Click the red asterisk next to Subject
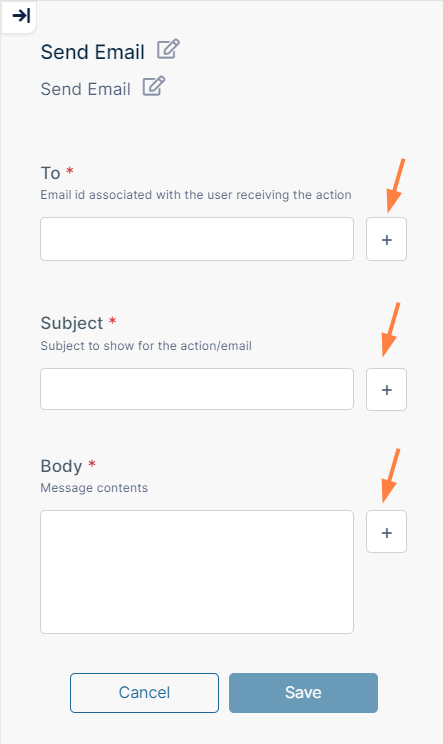The image size is (443, 744). pos(112,321)
